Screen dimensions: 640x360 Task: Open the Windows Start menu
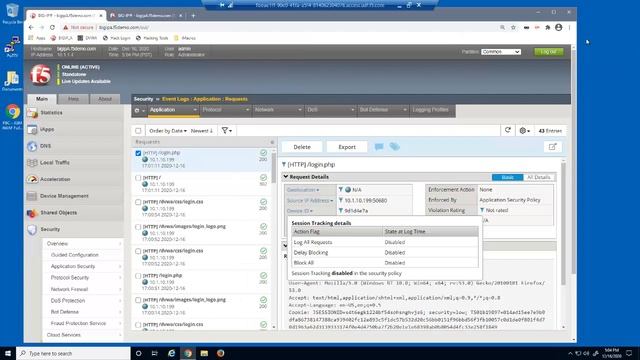click(8, 353)
